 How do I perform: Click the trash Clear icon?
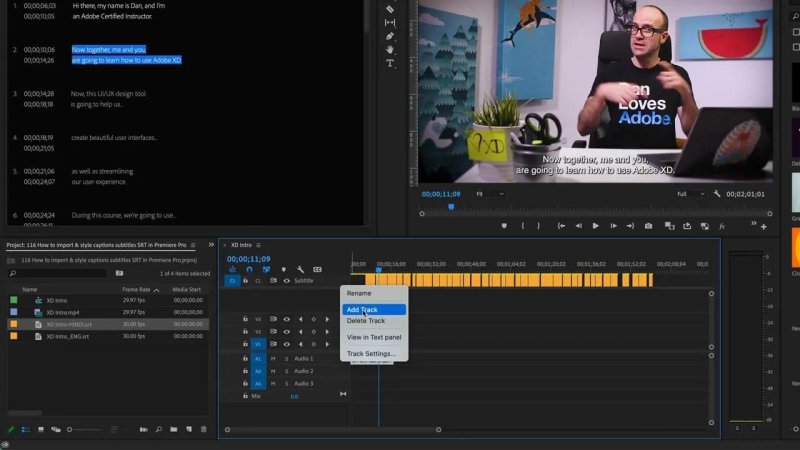[204, 430]
